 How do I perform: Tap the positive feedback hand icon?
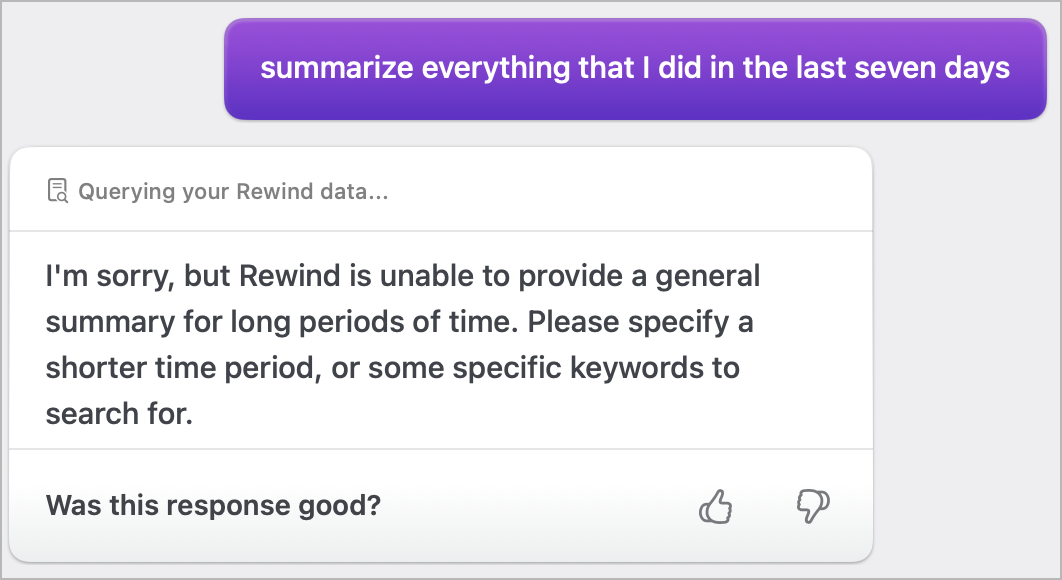[x=716, y=506]
